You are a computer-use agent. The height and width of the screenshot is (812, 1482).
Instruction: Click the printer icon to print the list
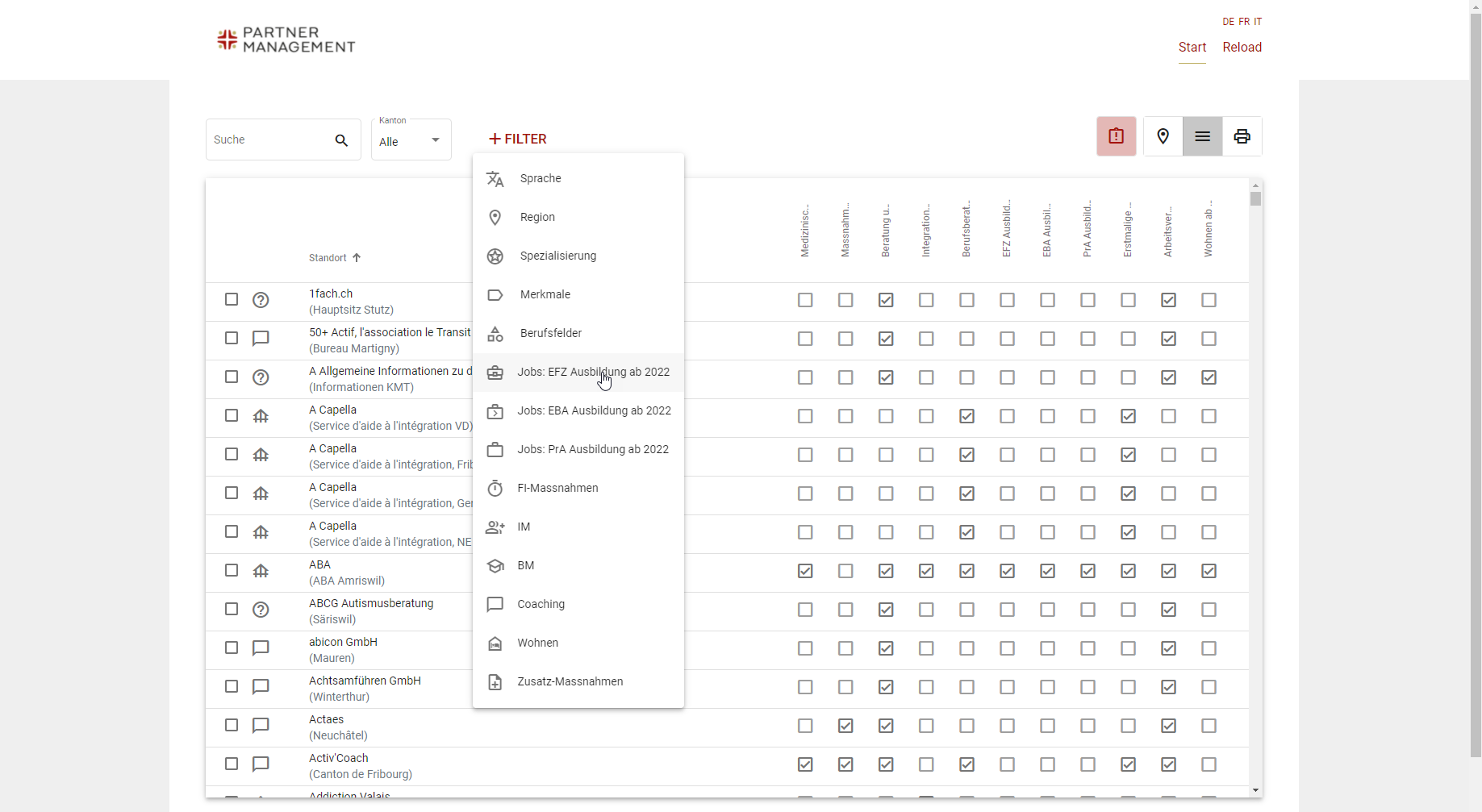click(1242, 136)
